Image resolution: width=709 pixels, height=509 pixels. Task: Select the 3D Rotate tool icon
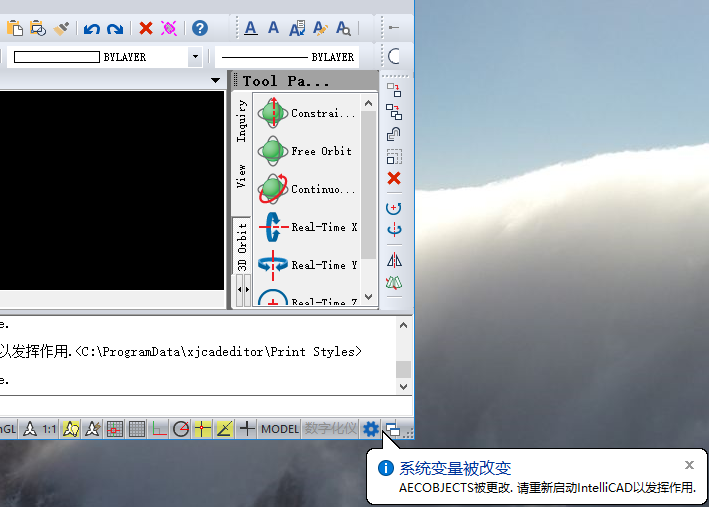point(394,230)
